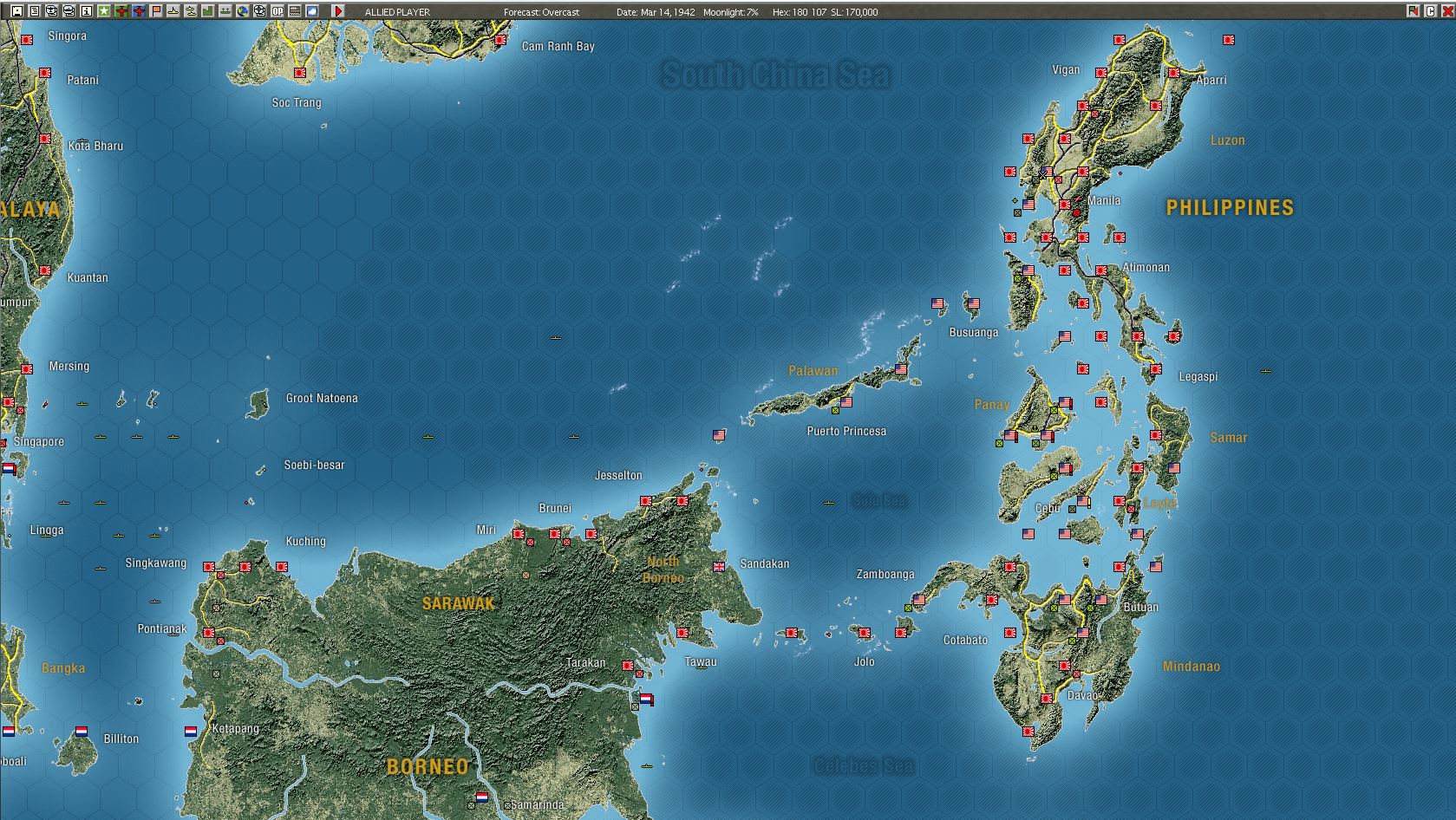The image size is (1456, 820).
Task: Click the two yellow ships toolbar icon
Action: coord(191,11)
